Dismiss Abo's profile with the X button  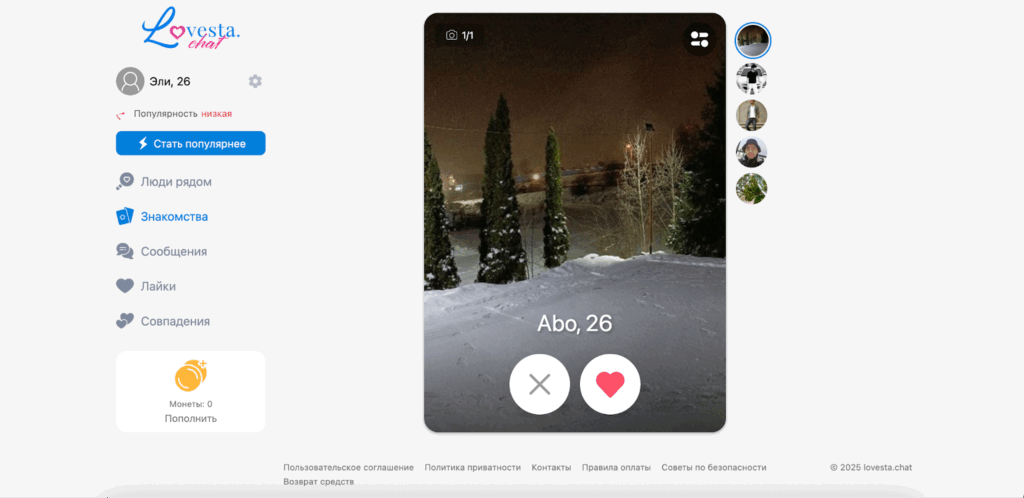click(x=539, y=384)
